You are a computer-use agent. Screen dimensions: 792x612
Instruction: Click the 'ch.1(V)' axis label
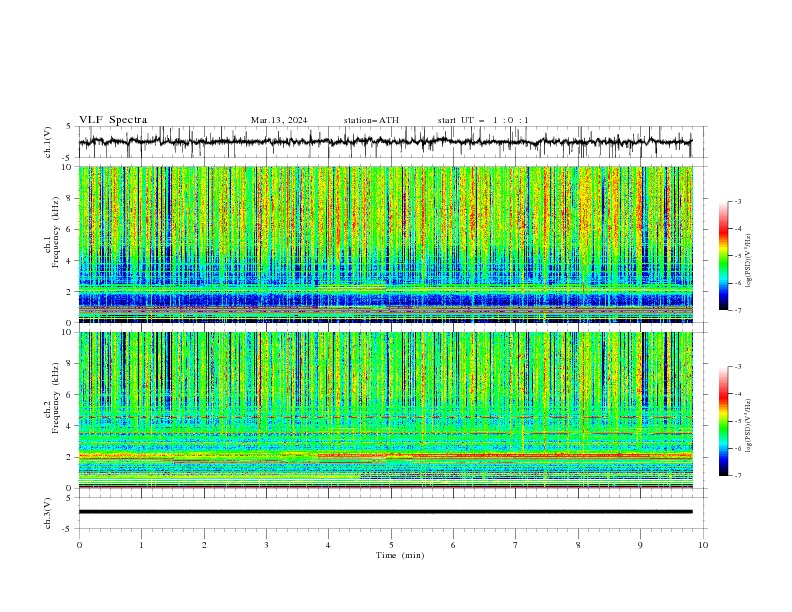pyautogui.click(x=48, y=142)
